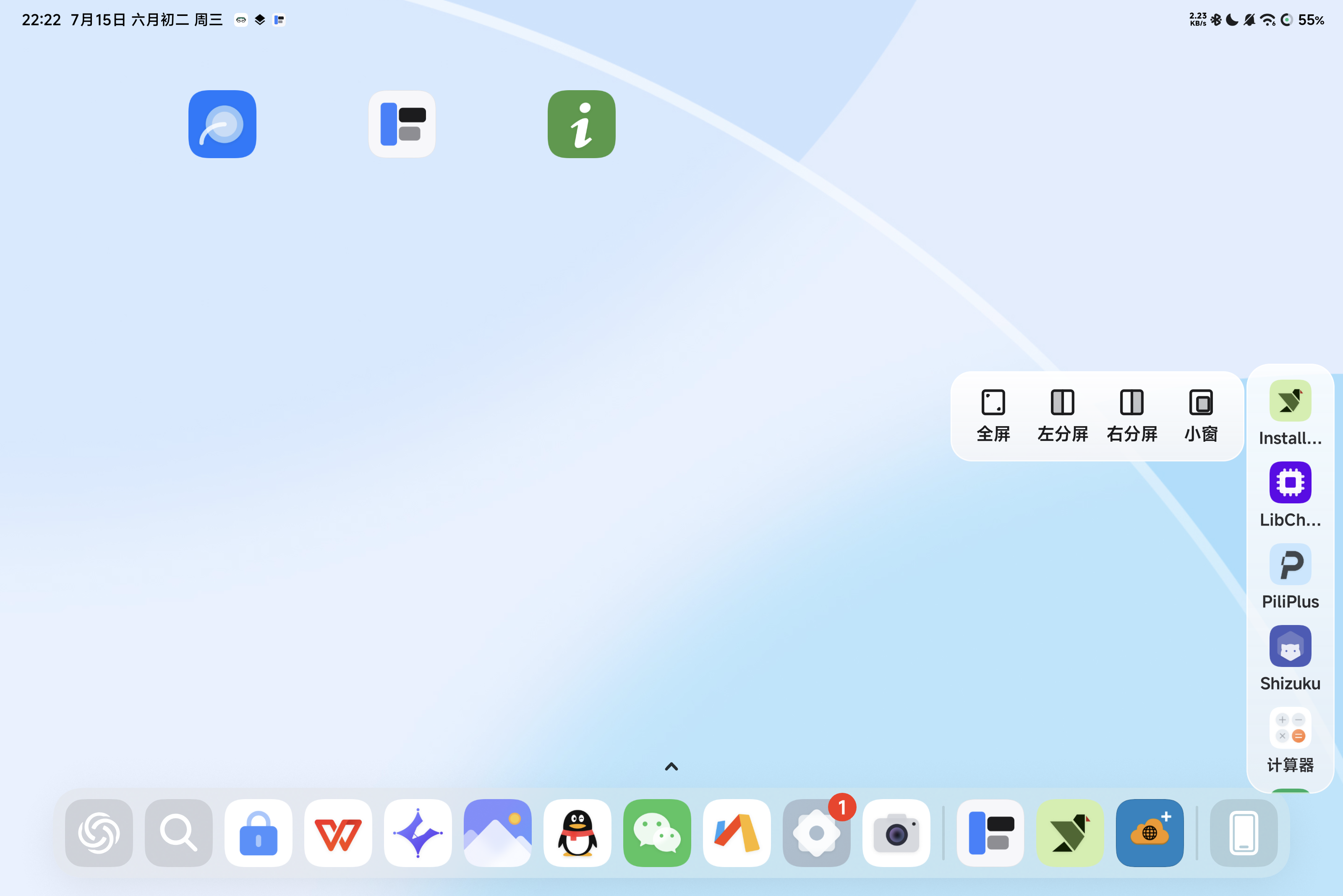The width and height of the screenshot is (1343, 896).
Task: Tap the 22:22 clock in status bar
Action: tap(41, 20)
